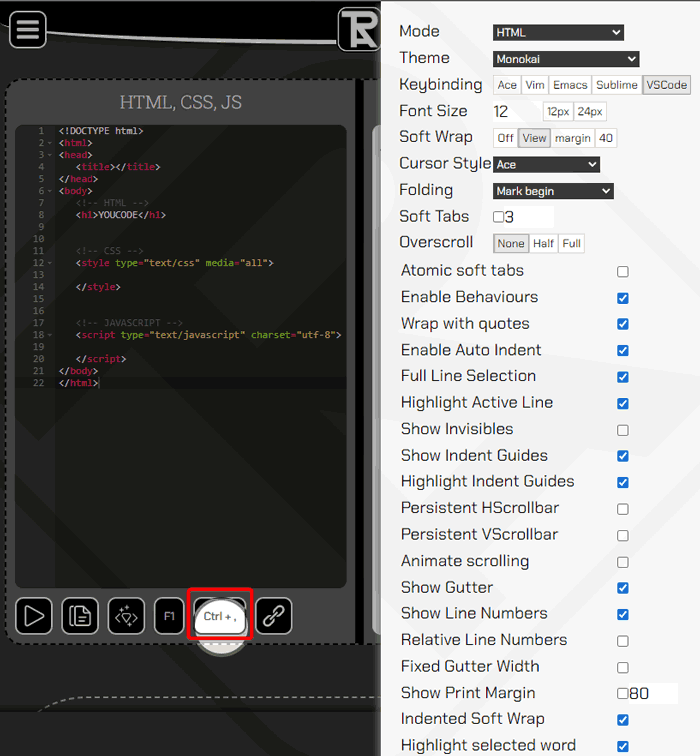Set Overscroll to Half

coord(543,243)
